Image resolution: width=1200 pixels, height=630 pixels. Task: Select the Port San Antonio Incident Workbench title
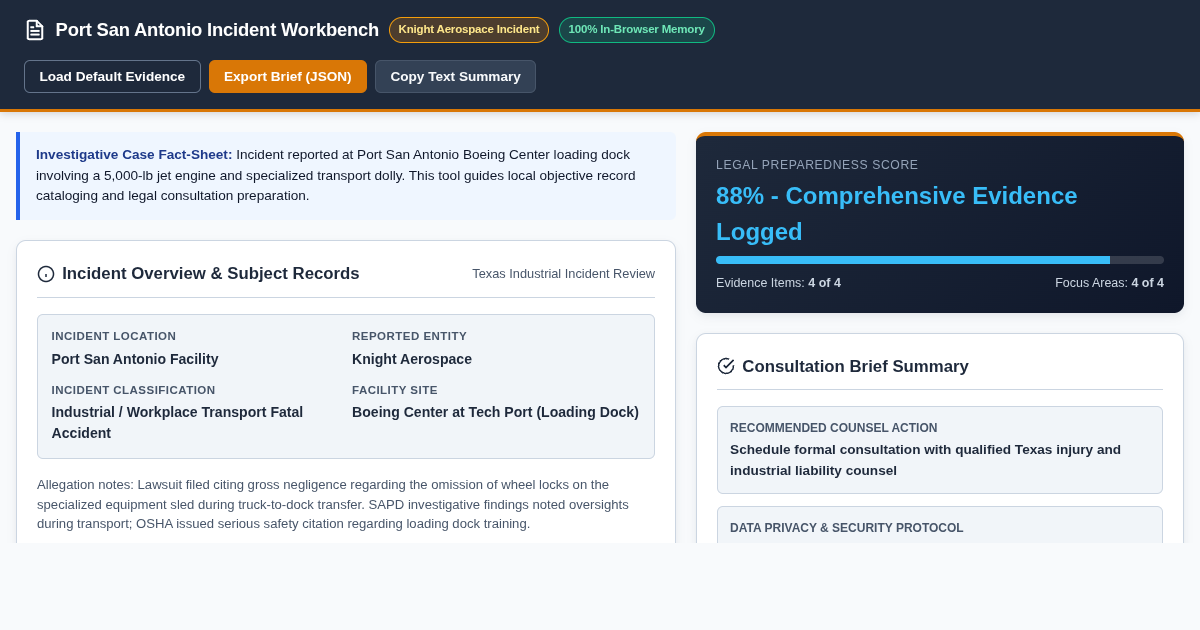(x=217, y=30)
